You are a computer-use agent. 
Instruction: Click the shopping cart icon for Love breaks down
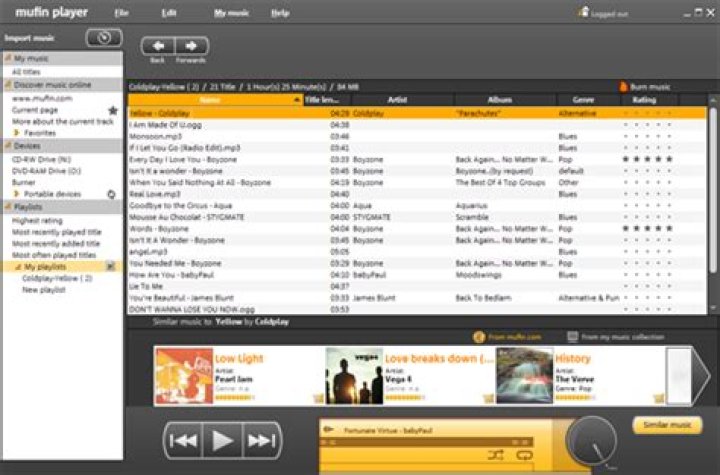click(x=488, y=398)
